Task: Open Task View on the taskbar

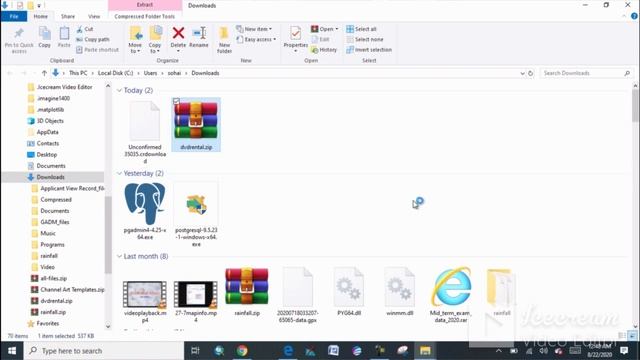Action: 196,351
